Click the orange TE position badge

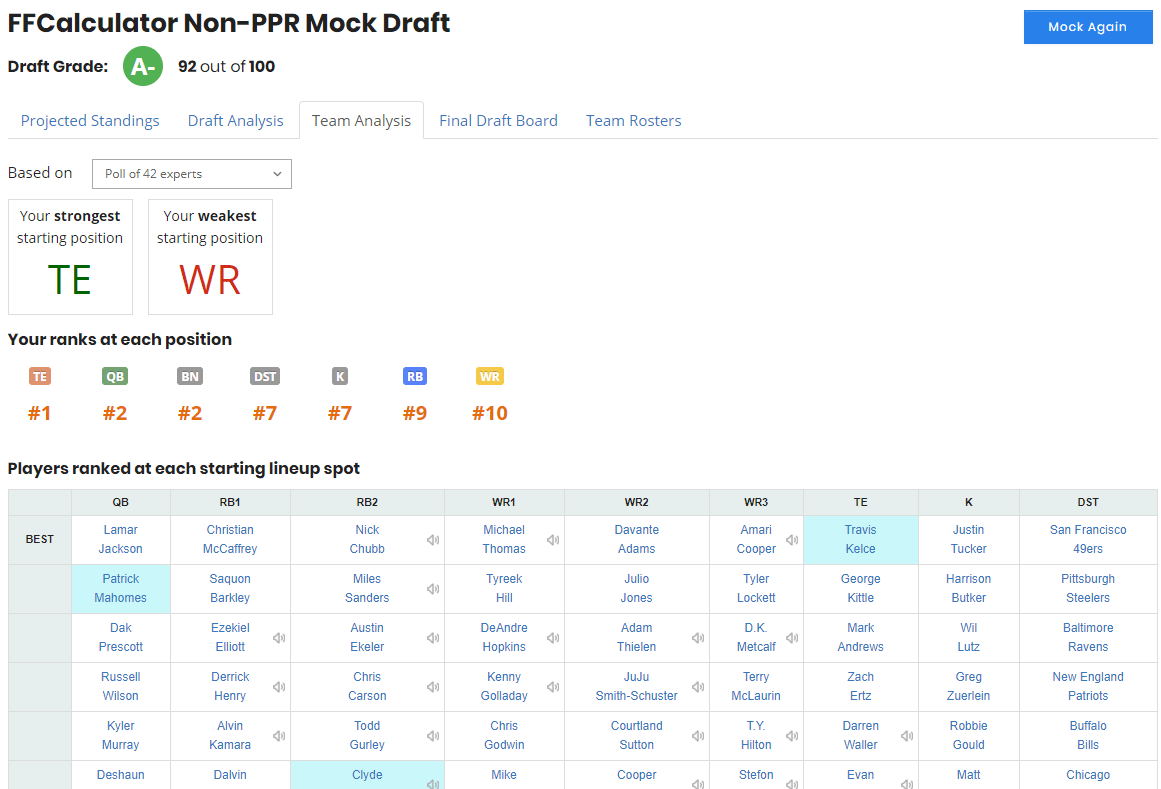(x=40, y=377)
